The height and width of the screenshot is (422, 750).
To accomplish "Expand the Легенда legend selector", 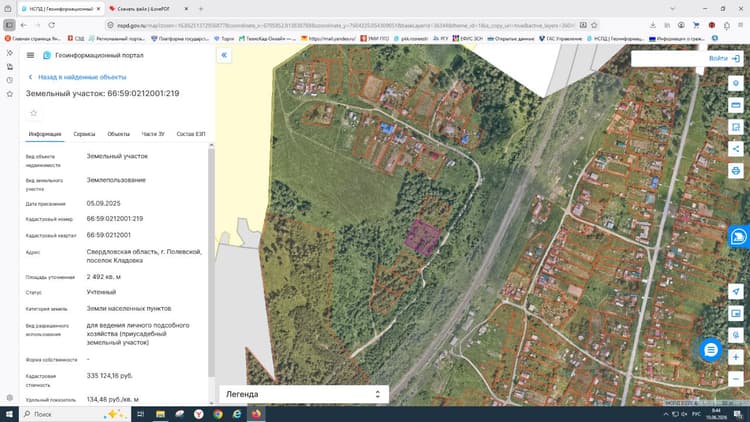I will (303, 394).
